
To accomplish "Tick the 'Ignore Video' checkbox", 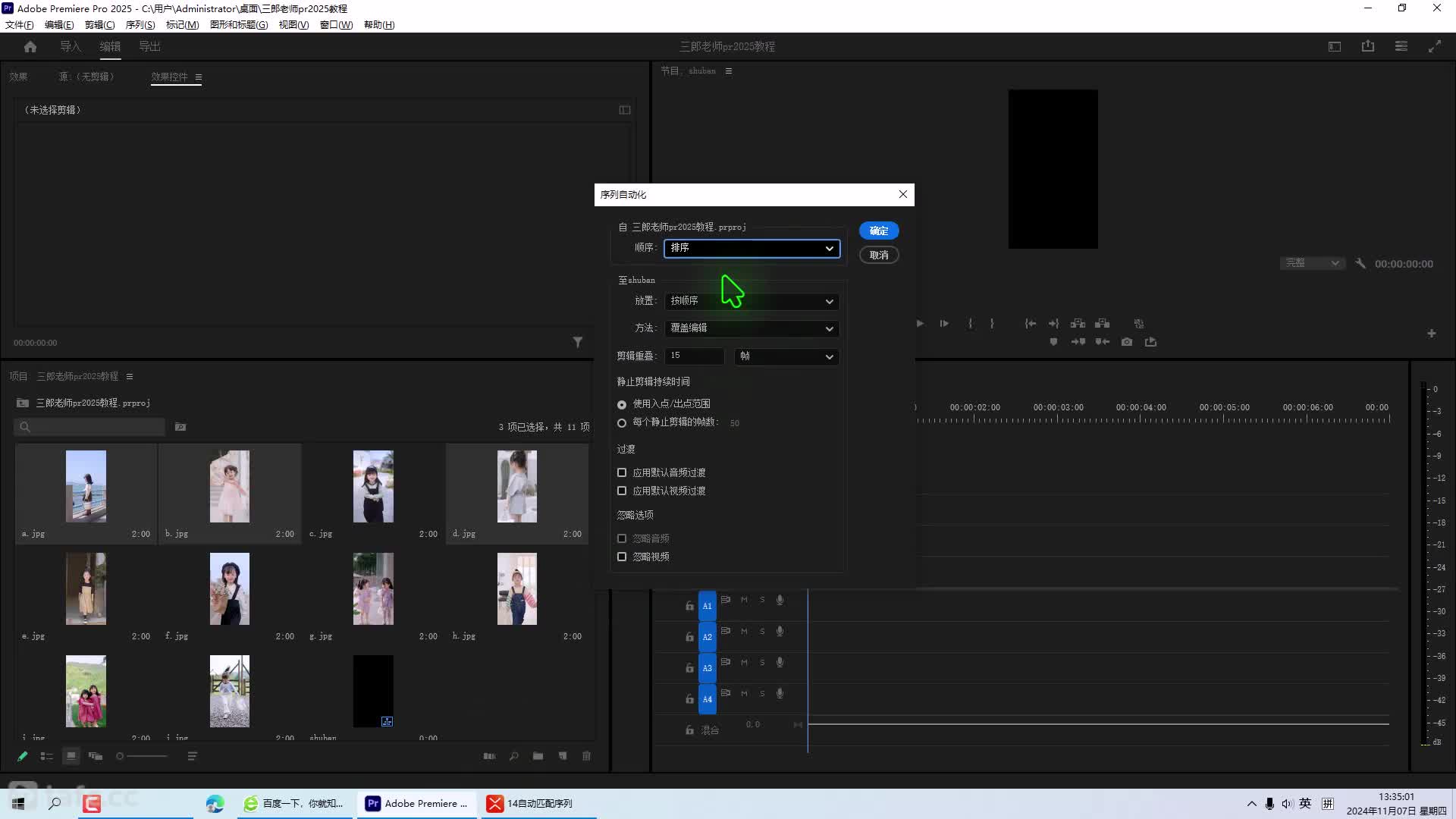I will (622, 557).
